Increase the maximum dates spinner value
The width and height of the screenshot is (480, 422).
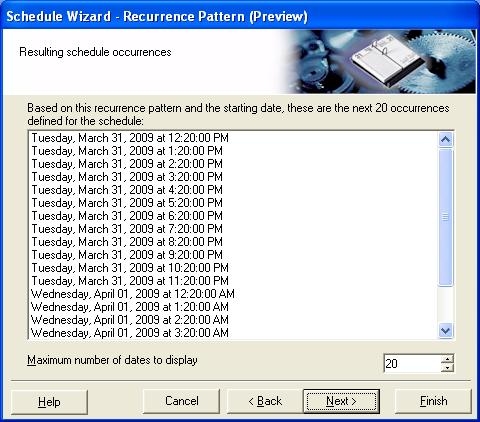click(x=447, y=359)
